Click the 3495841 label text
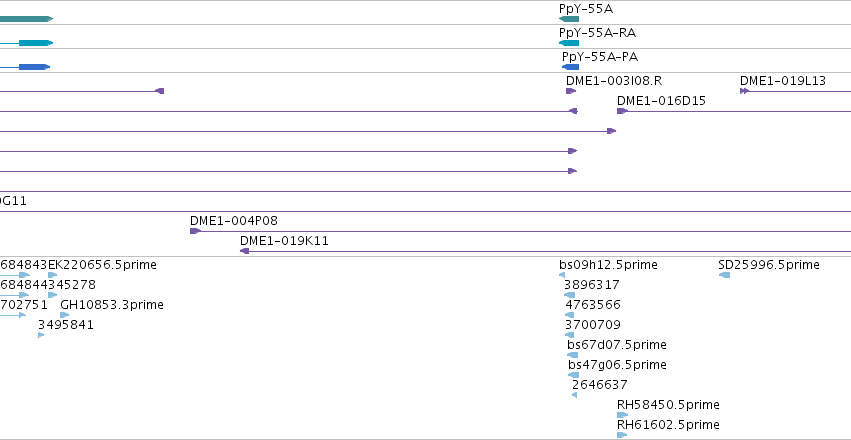This screenshot has width=851, height=440. 66,325
